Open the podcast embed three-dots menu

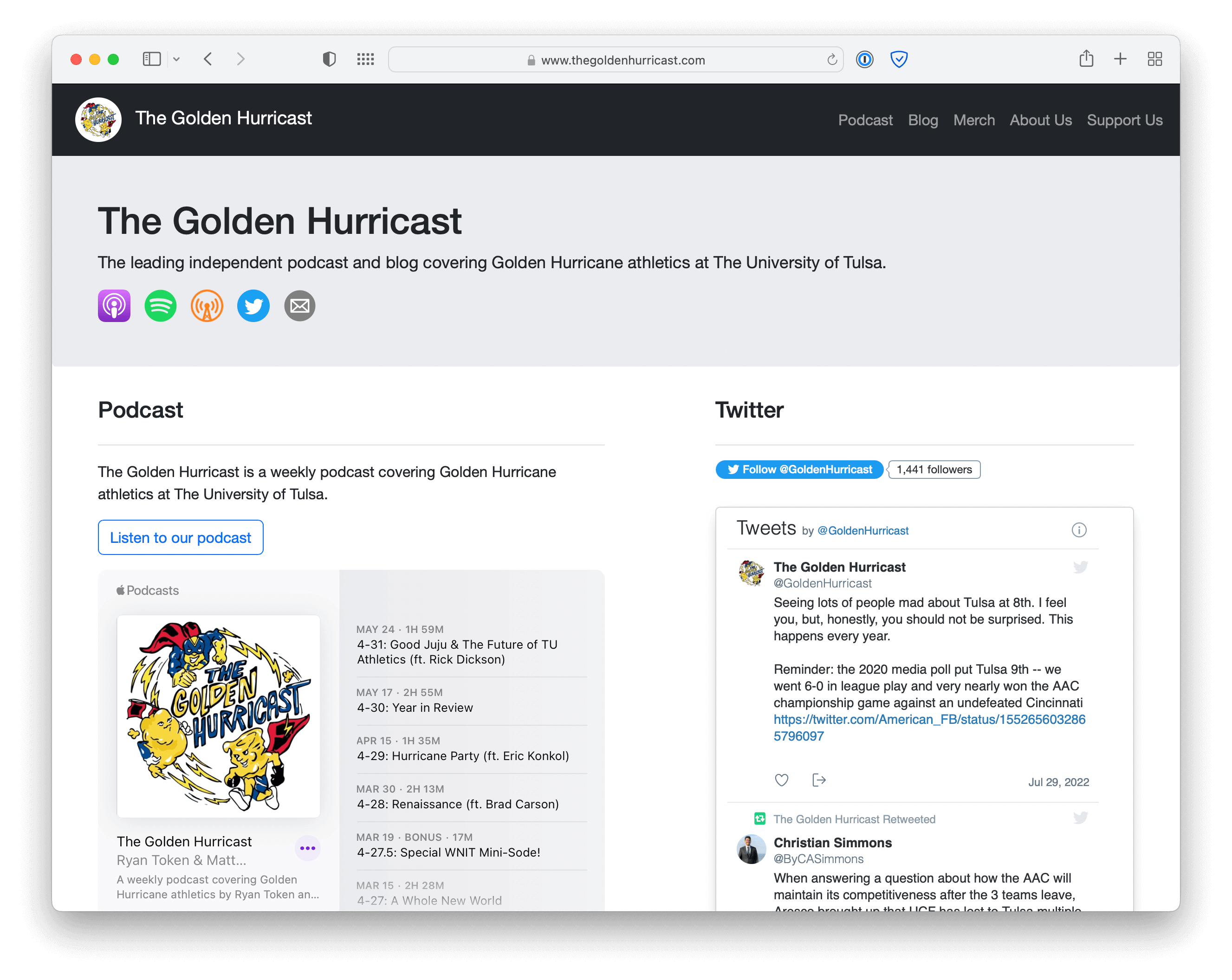(307, 848)
